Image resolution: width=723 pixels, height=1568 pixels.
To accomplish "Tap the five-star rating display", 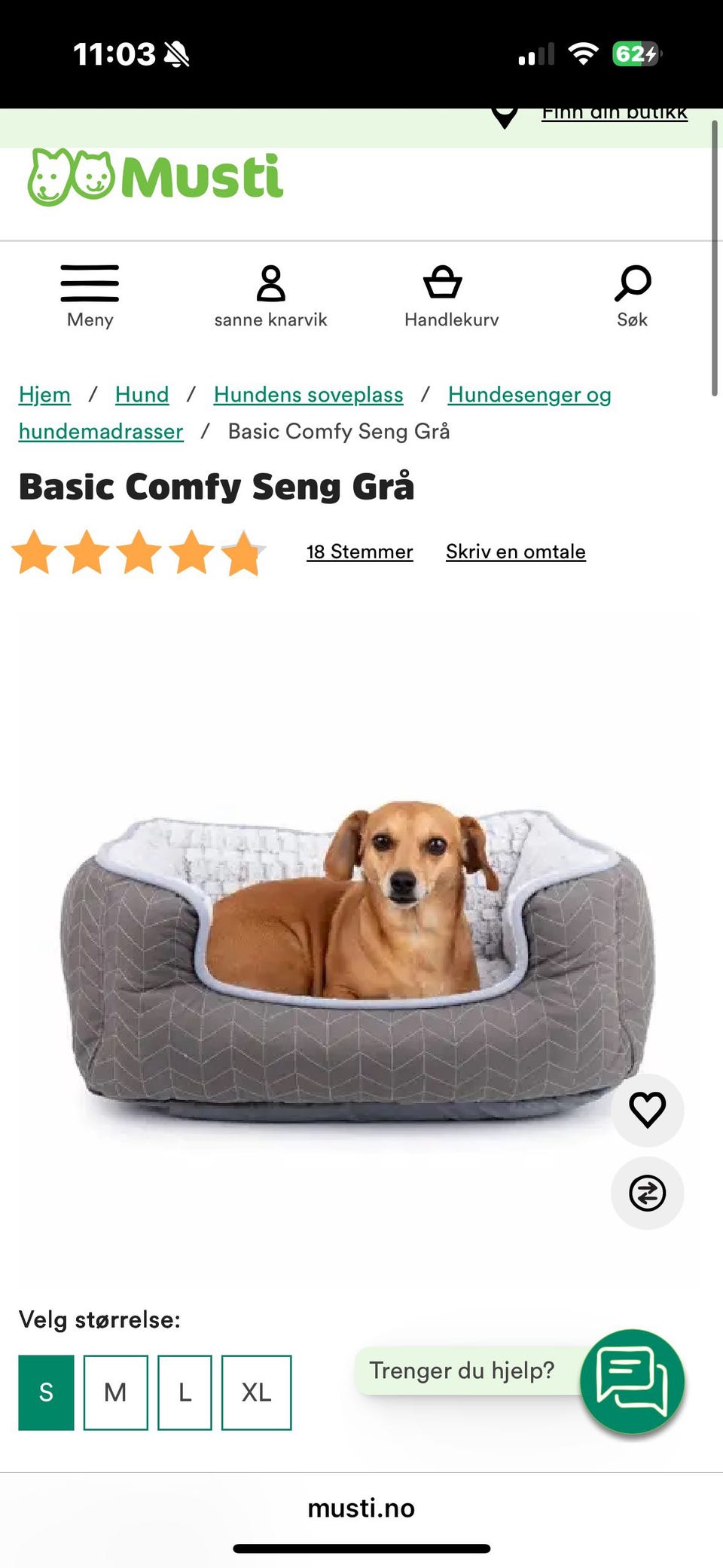I will [x=139, y=552].
